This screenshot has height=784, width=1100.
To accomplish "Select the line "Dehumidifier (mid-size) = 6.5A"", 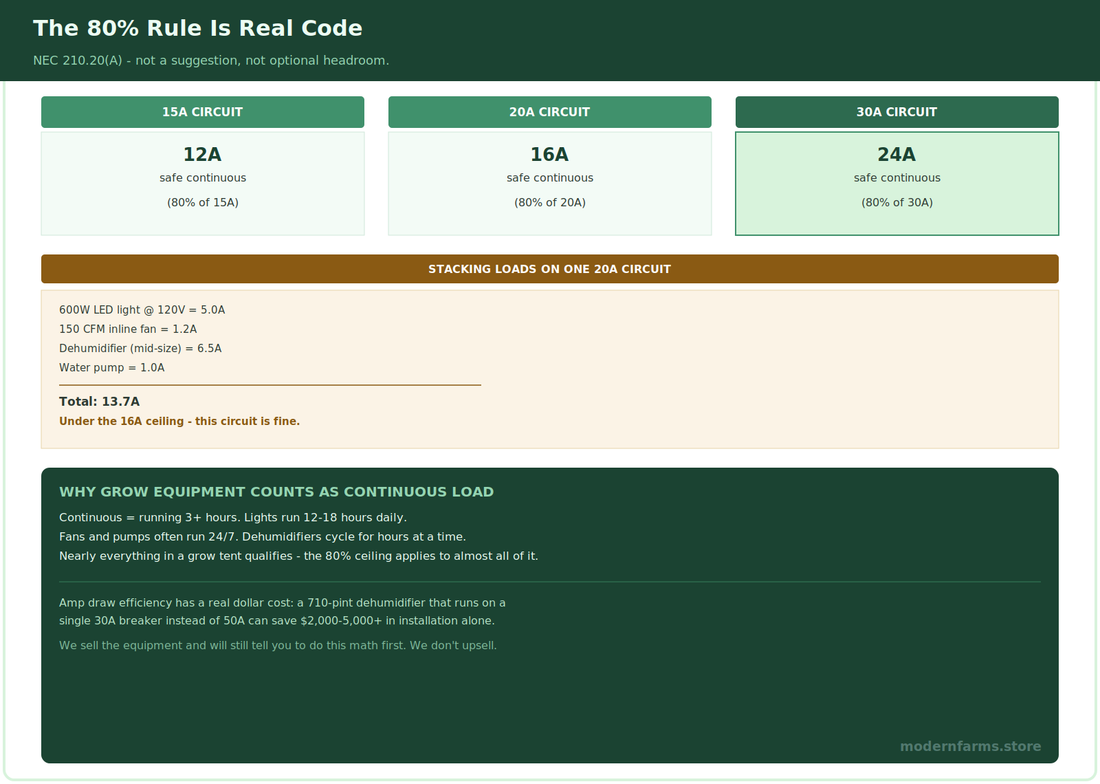I will coord(140,349).
